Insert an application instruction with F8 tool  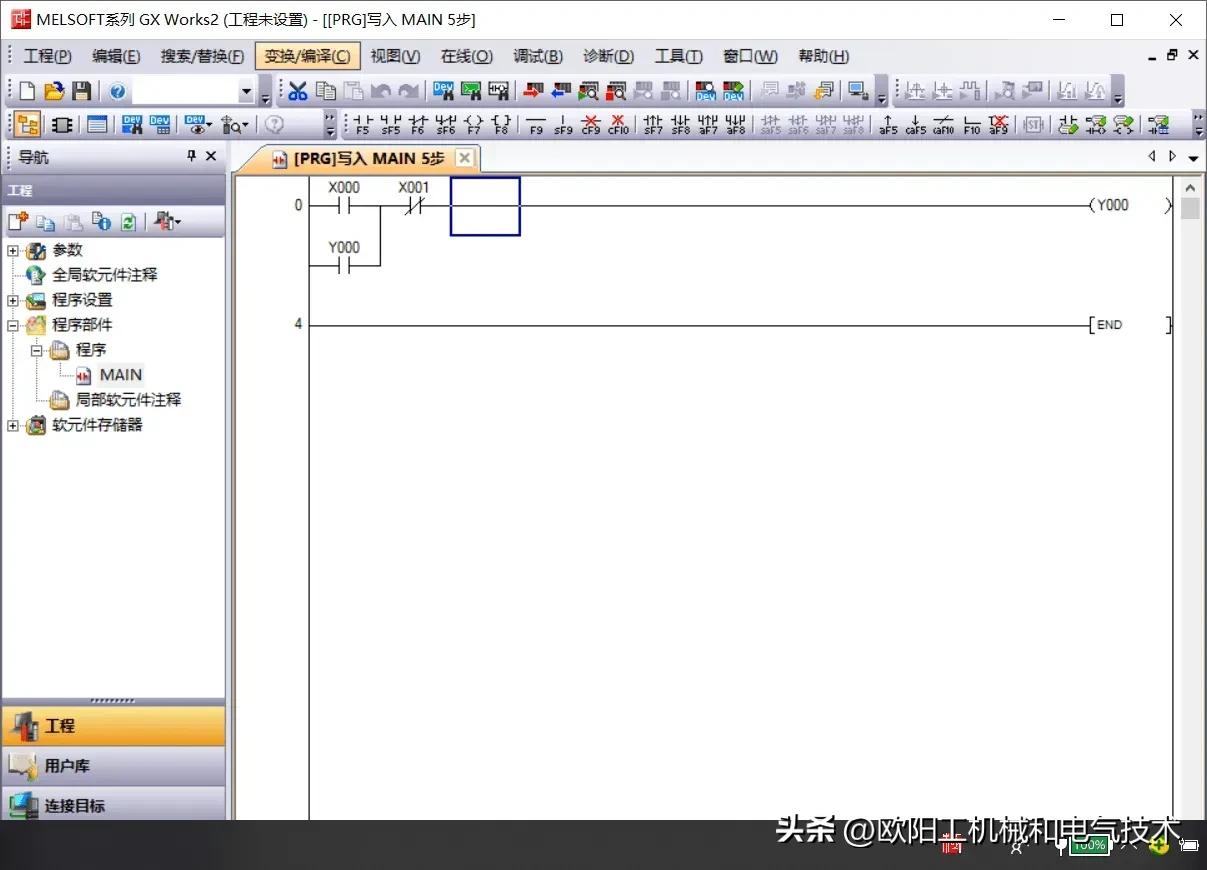pos(501,125)
